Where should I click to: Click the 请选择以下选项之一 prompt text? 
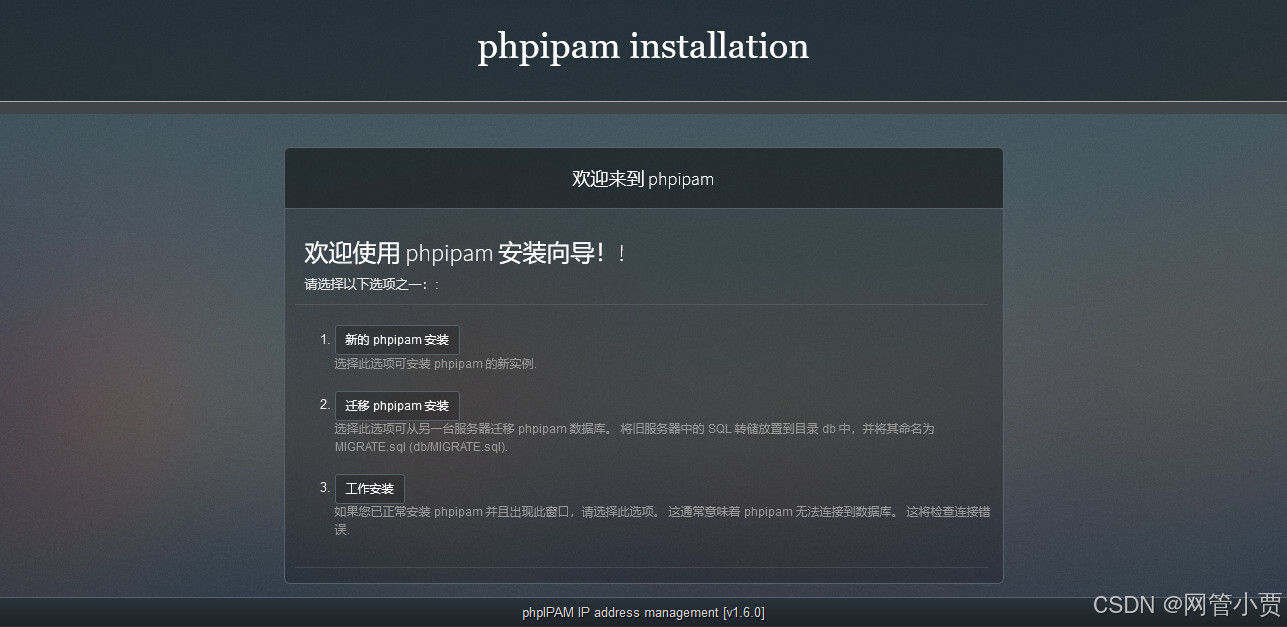coord(372,285)
